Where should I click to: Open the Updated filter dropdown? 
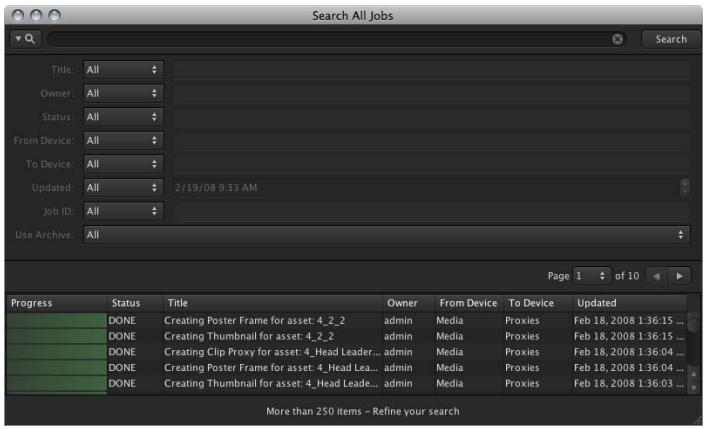click(123, 187)
